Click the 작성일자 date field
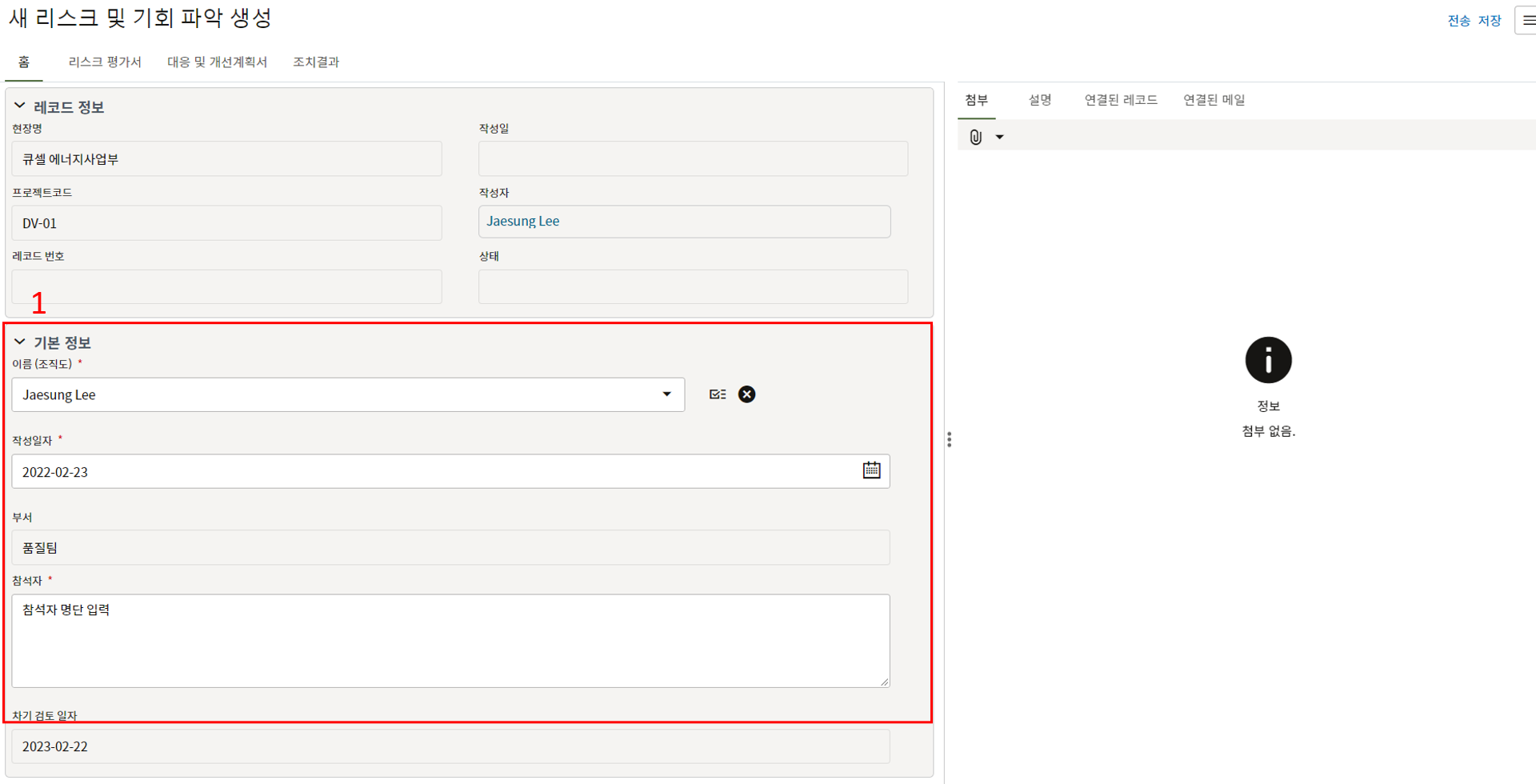Screen dimensions: 1536x784 432,472
